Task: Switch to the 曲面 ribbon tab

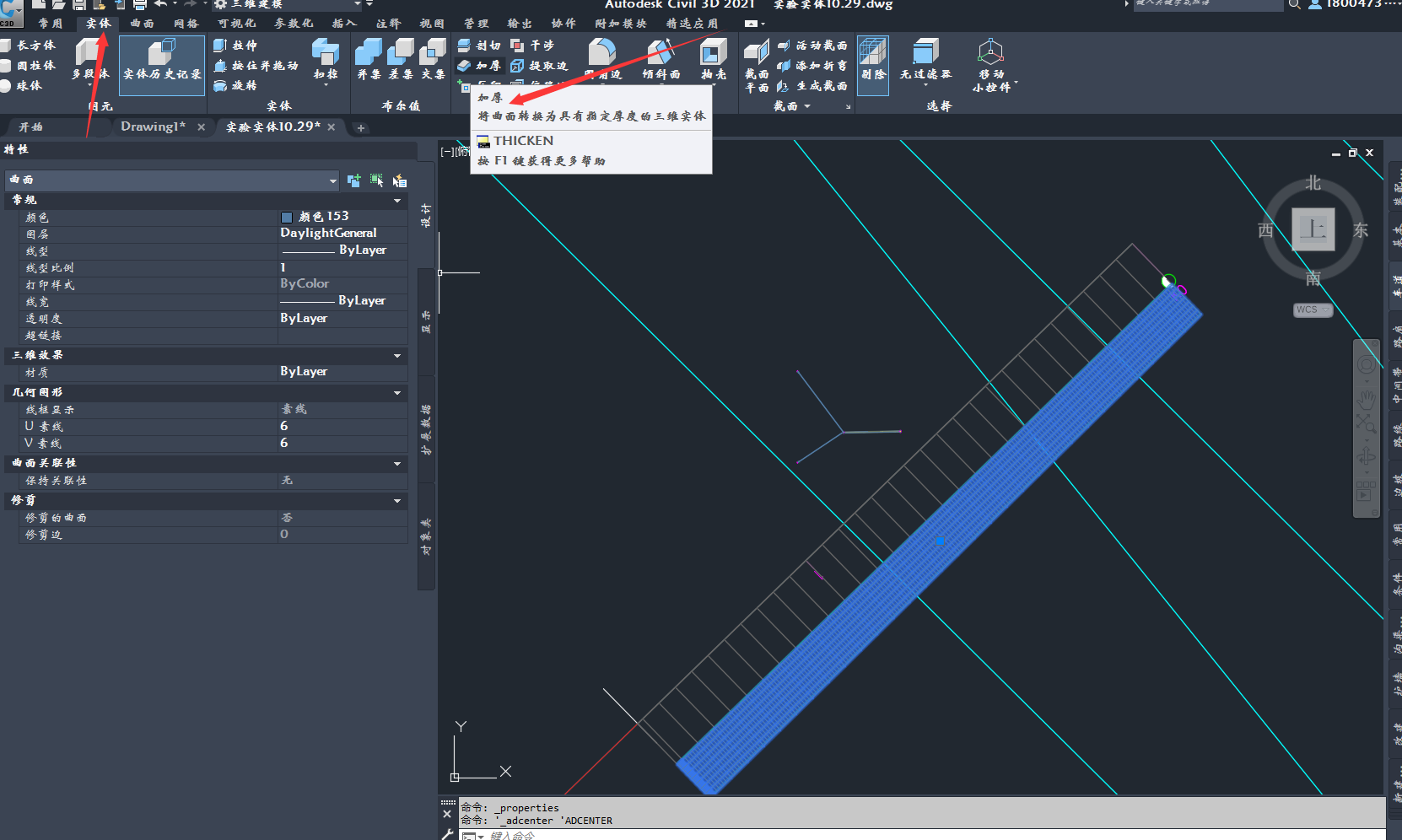Action: (142, 24)
